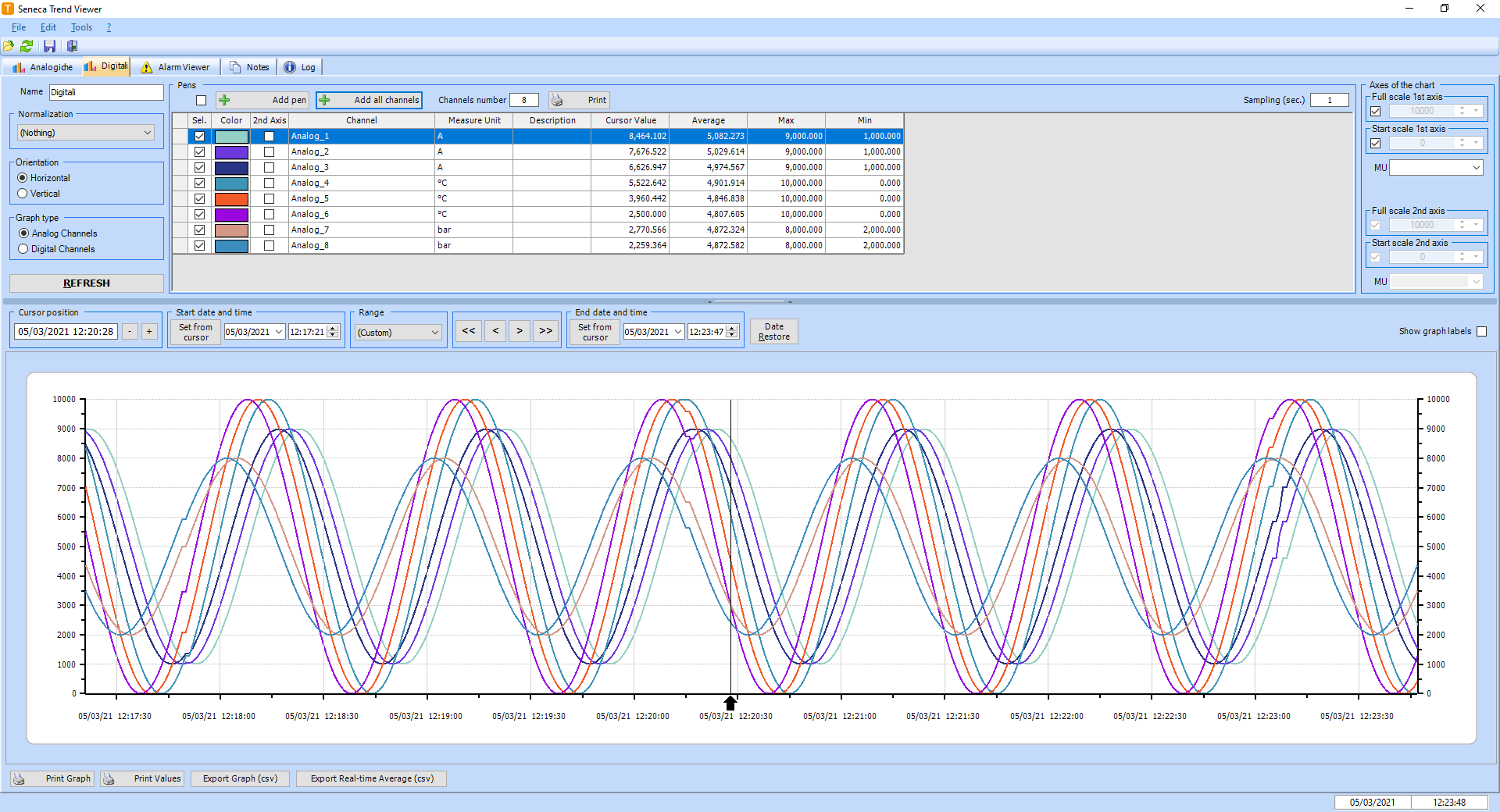Uncheck the Sel. checkbox for Analog_1
Viewport: 1500px width, 812px height.
[x=200, y=136]
